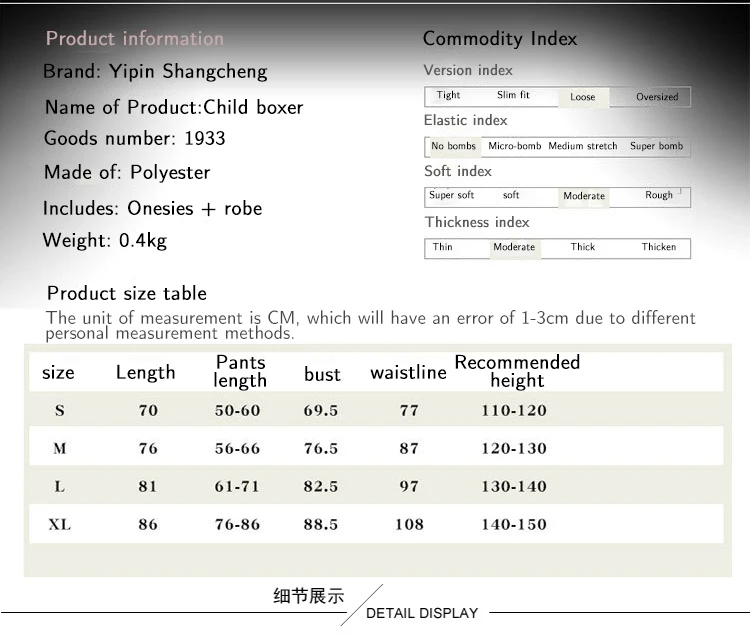Select No bombs in Elastic index
The image size is (750, 639).
pyautogui.click(x=453, y=146)
